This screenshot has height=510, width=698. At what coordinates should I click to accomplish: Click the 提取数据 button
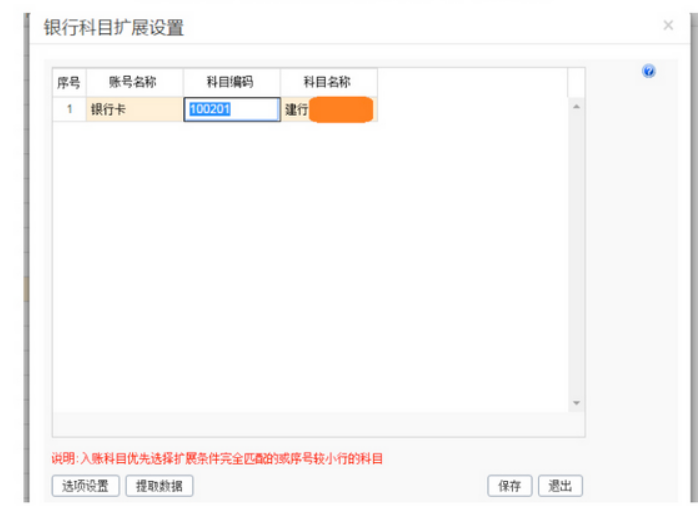point(159,486)
